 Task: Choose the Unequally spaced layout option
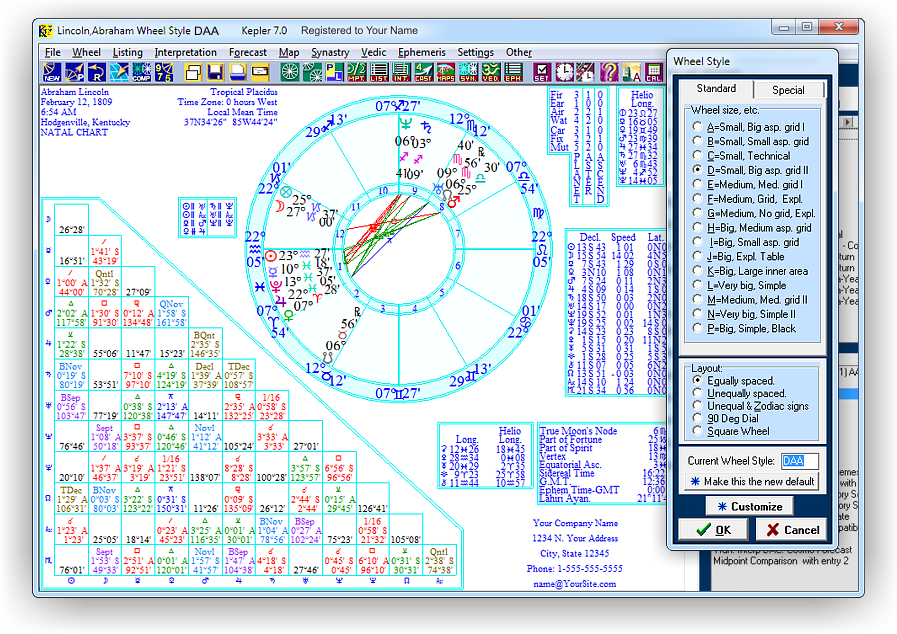point(740,393)
